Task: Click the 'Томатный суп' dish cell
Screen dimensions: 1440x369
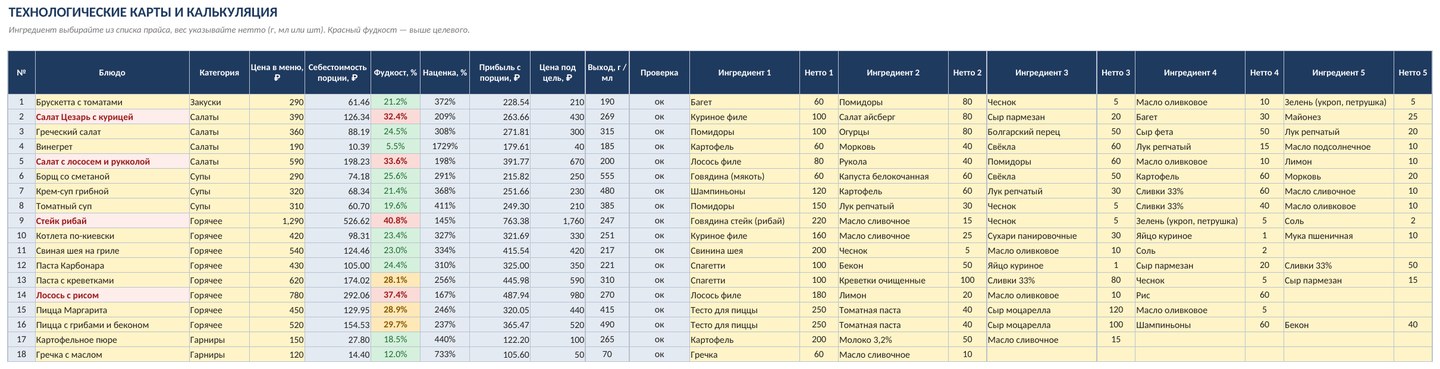Action: 112,206
